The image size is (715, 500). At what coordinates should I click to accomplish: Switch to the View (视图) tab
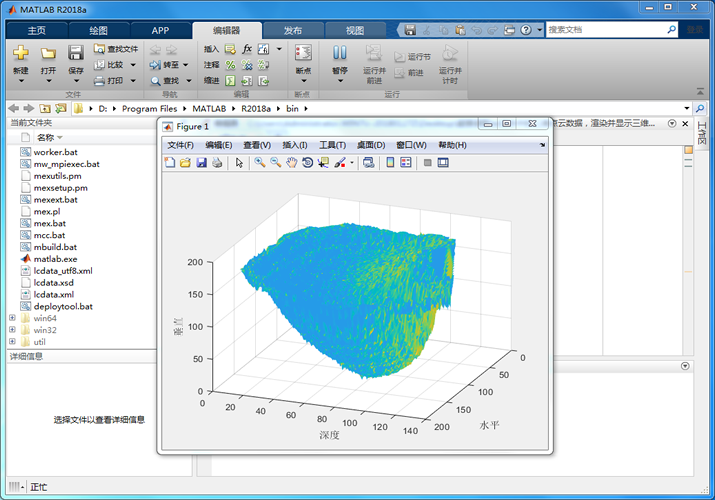(x=355, y=31)
